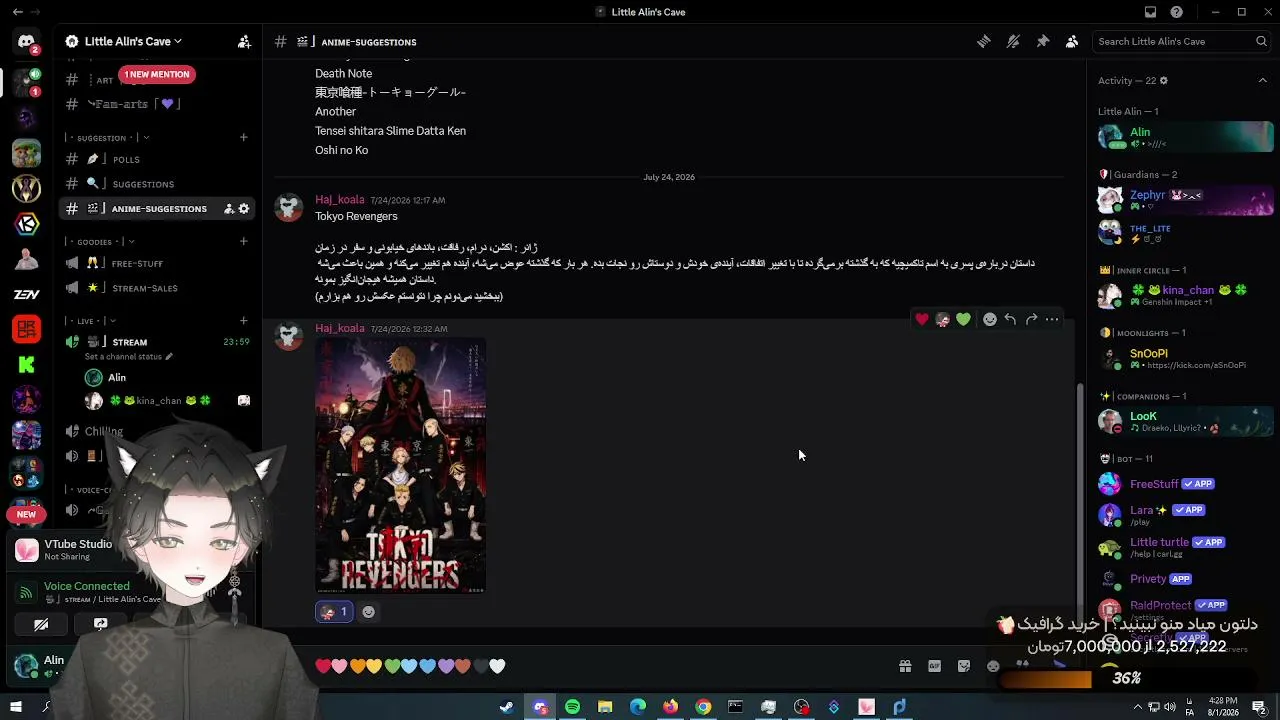Click Haj_koala username on Tokyo Revengers message

[340, 200]
